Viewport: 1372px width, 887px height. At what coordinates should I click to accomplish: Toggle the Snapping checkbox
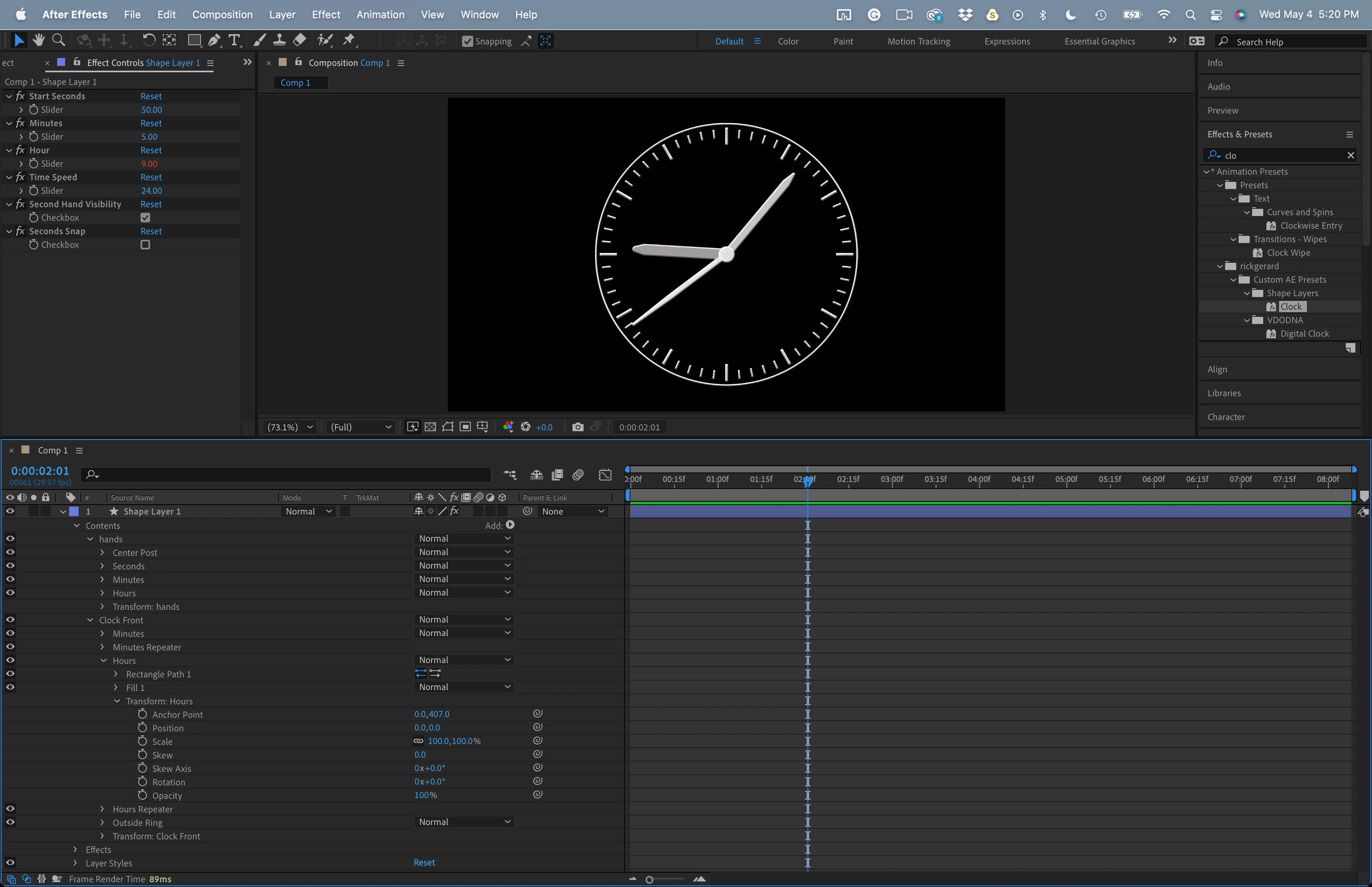pyautogui.click(x=468, y=41)
